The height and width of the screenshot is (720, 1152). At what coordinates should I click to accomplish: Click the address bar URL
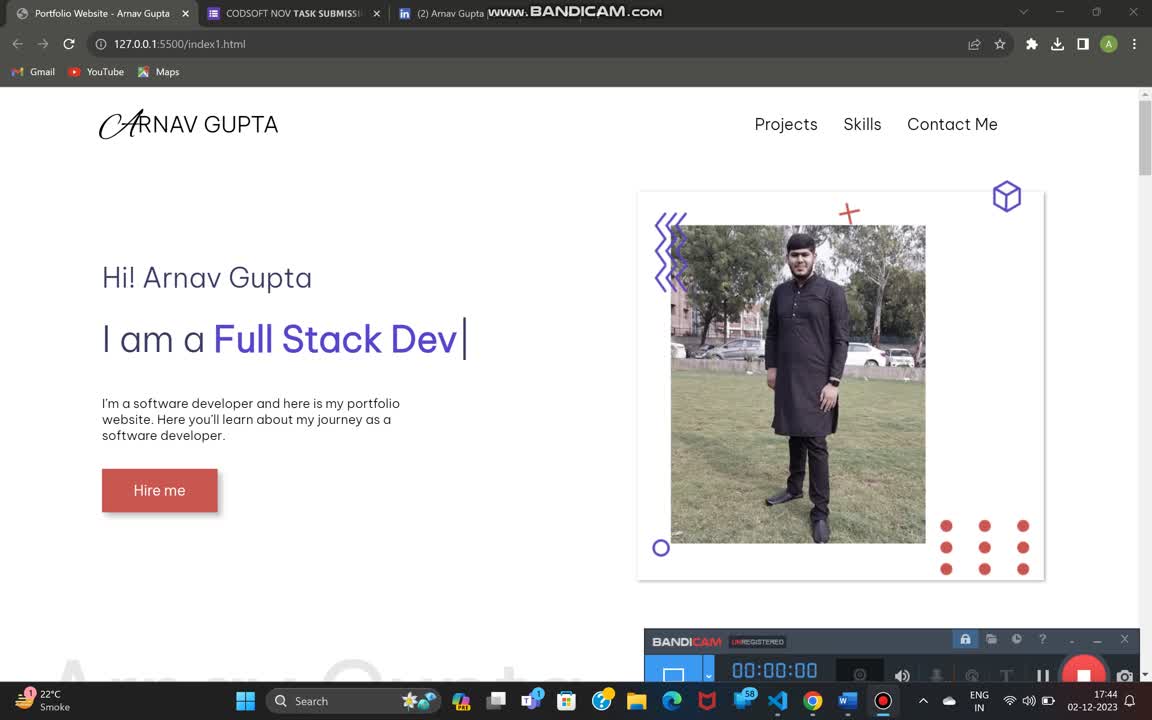point(179,44)
